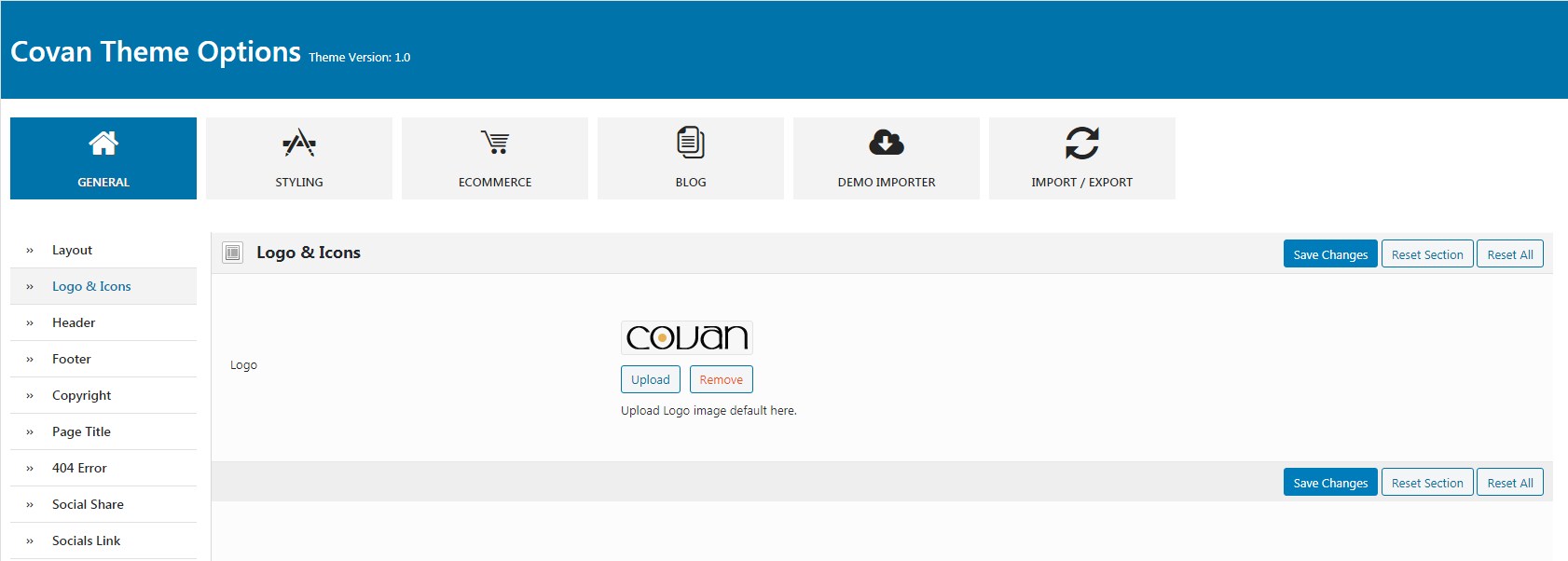Image resolution: width=1568 pixels, height=561 pixels.
Task: Click the arrow bullet beside 404 Error
Action: [x=30, y=469]
